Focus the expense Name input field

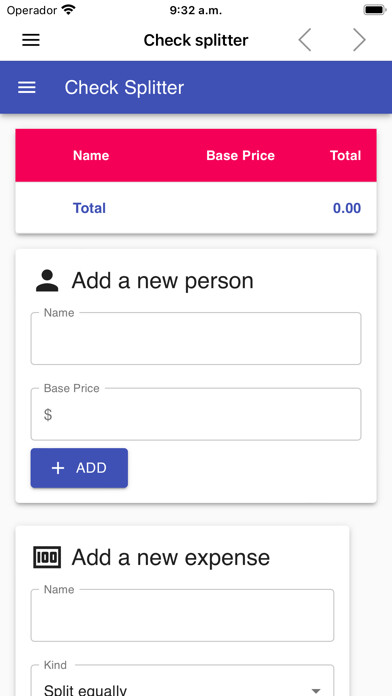(182, 615)
